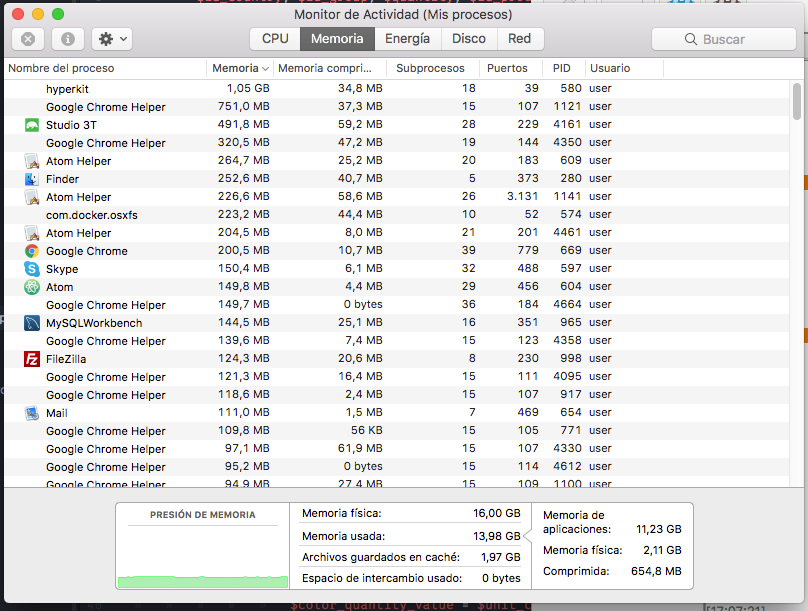
Task: Click the 1,05 GB memory value
Action: tap(248, 89)
